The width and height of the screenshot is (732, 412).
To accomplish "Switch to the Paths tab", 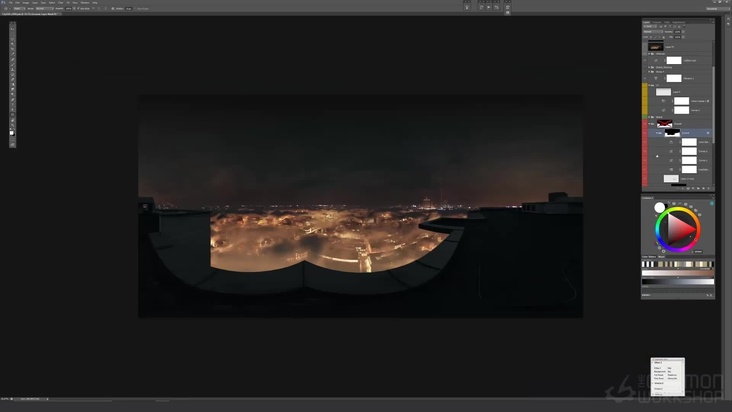I will 667,22.
